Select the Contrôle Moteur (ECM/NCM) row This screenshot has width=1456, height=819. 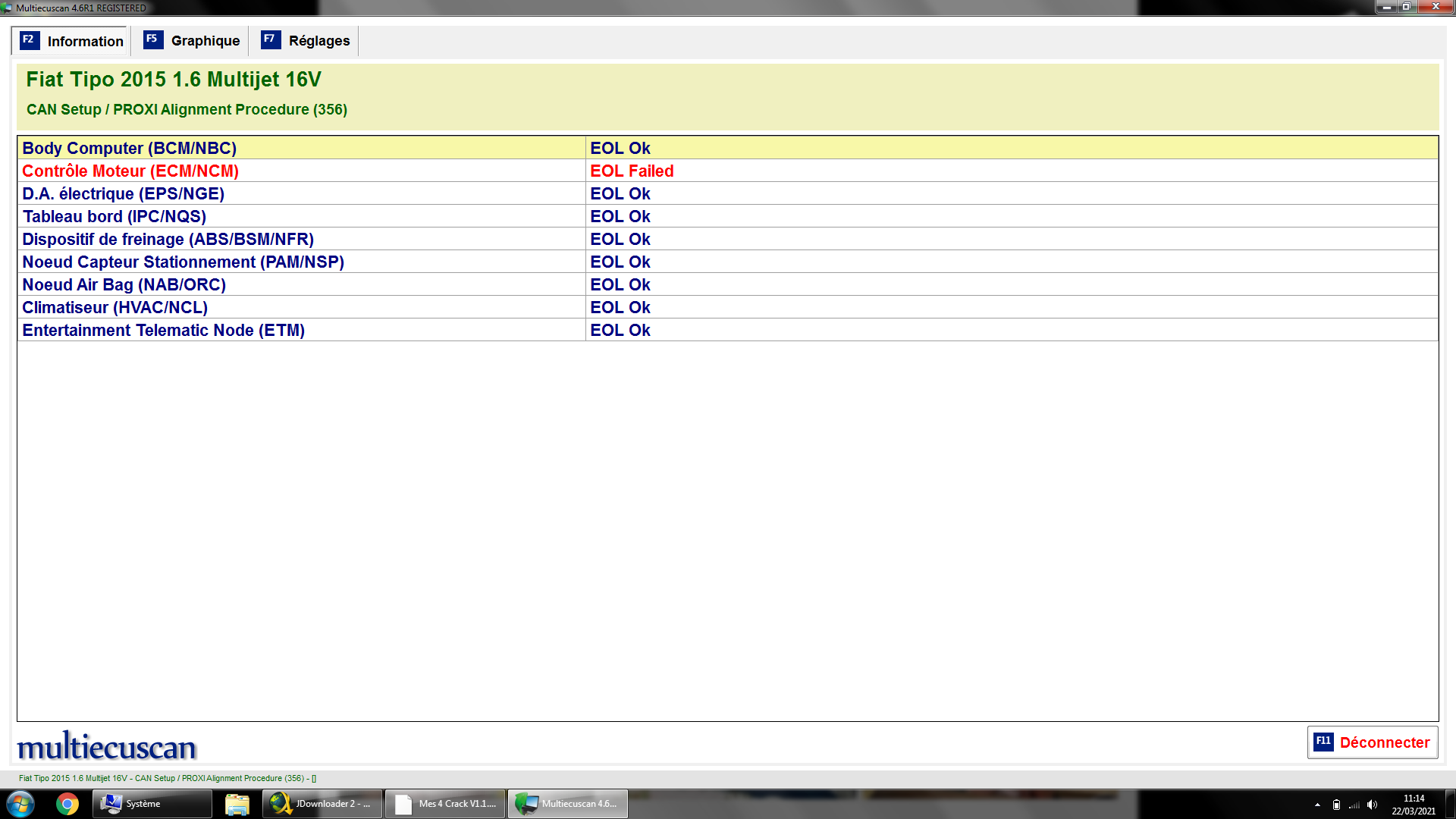[x=130, y=171]
